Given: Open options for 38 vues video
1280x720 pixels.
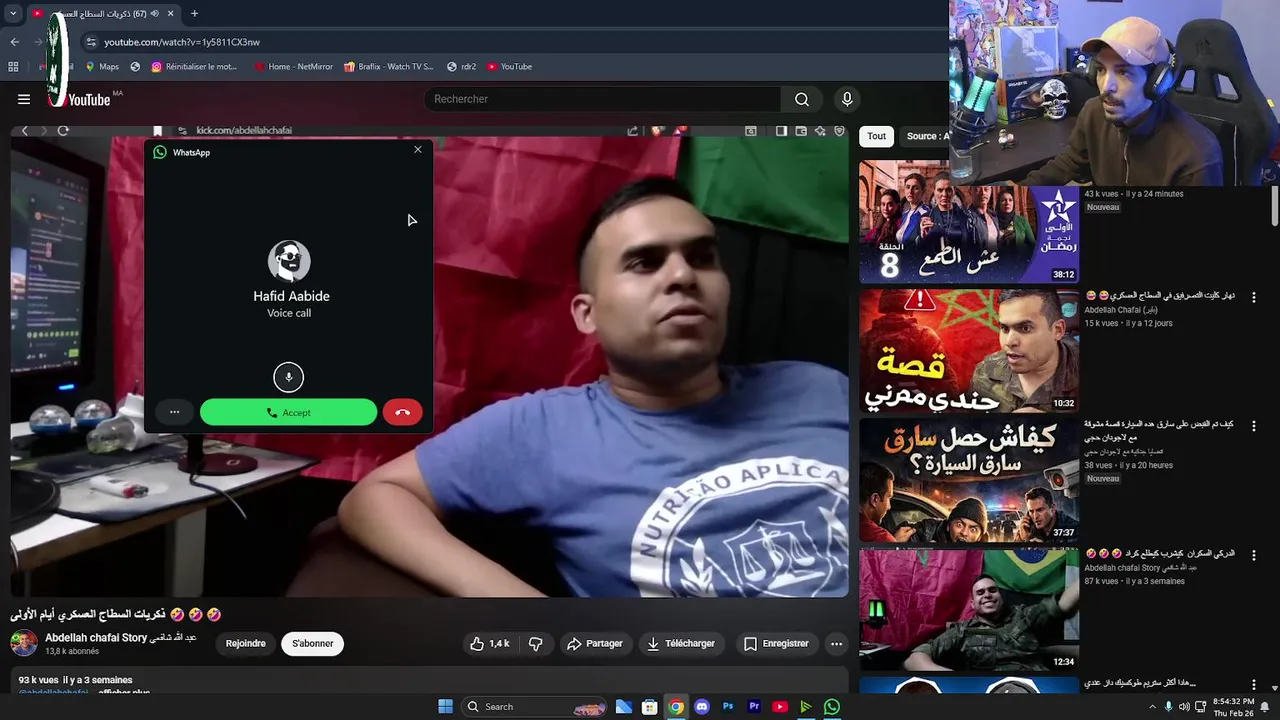Looking at the screenshot, I should [x=1254, y=426].
